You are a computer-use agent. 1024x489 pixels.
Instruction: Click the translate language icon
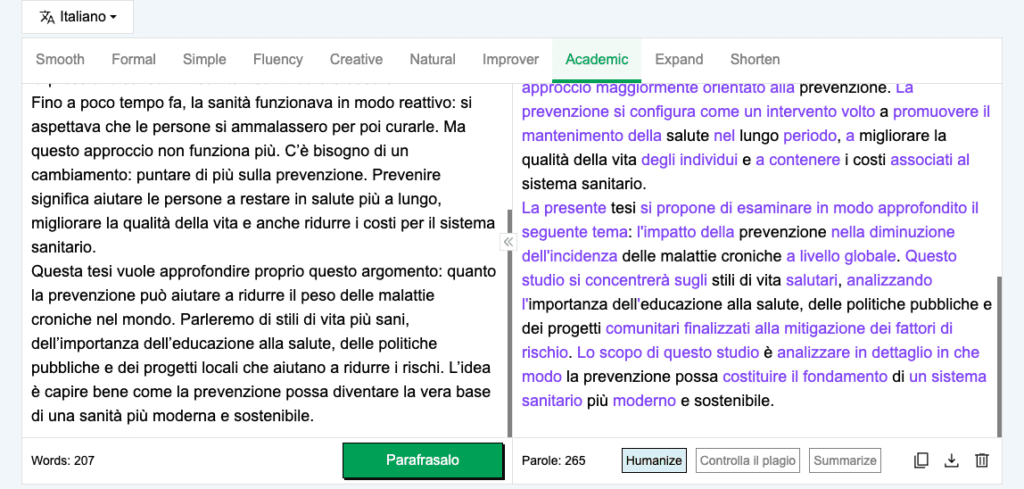[47, 17]
